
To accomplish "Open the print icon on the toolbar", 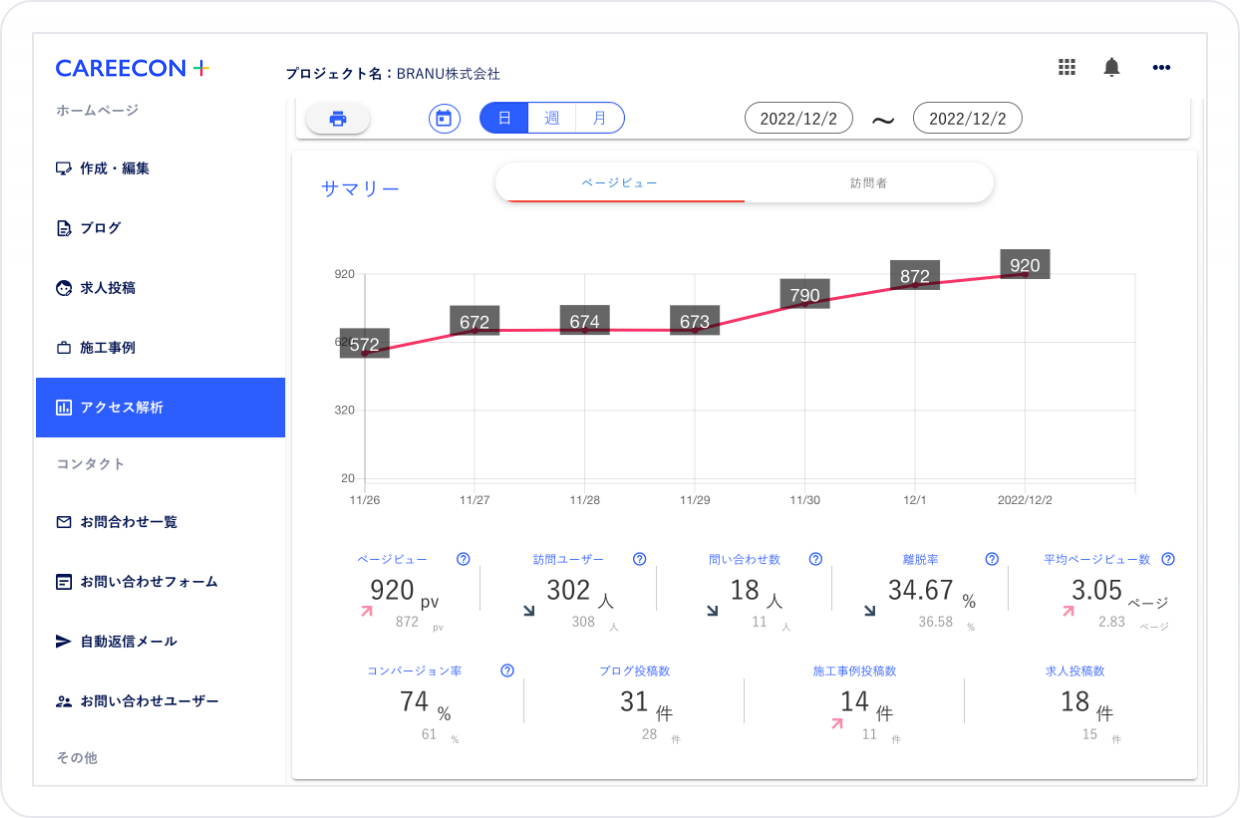I will tap(338, 117).
